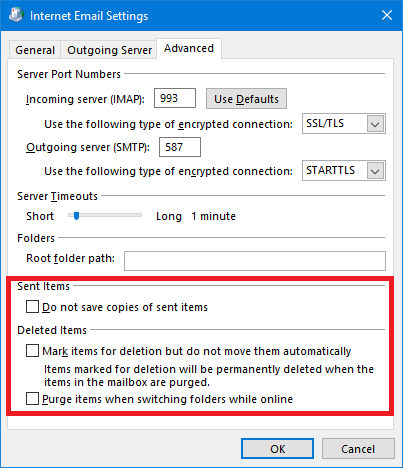Open the Outgoing Server tab
This screenshot has width=403, height=468.
[x=109, y=50]
